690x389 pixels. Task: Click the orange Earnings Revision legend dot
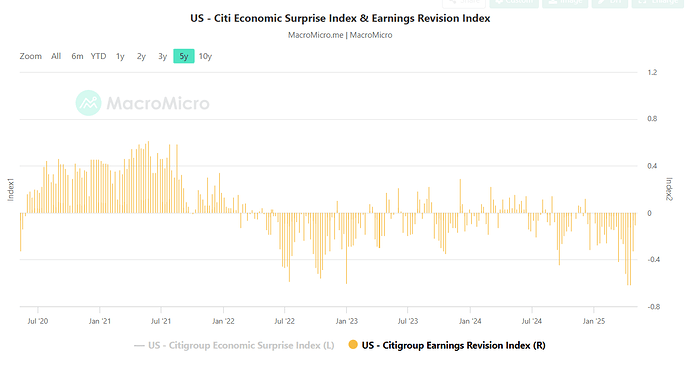coord(353,345)
